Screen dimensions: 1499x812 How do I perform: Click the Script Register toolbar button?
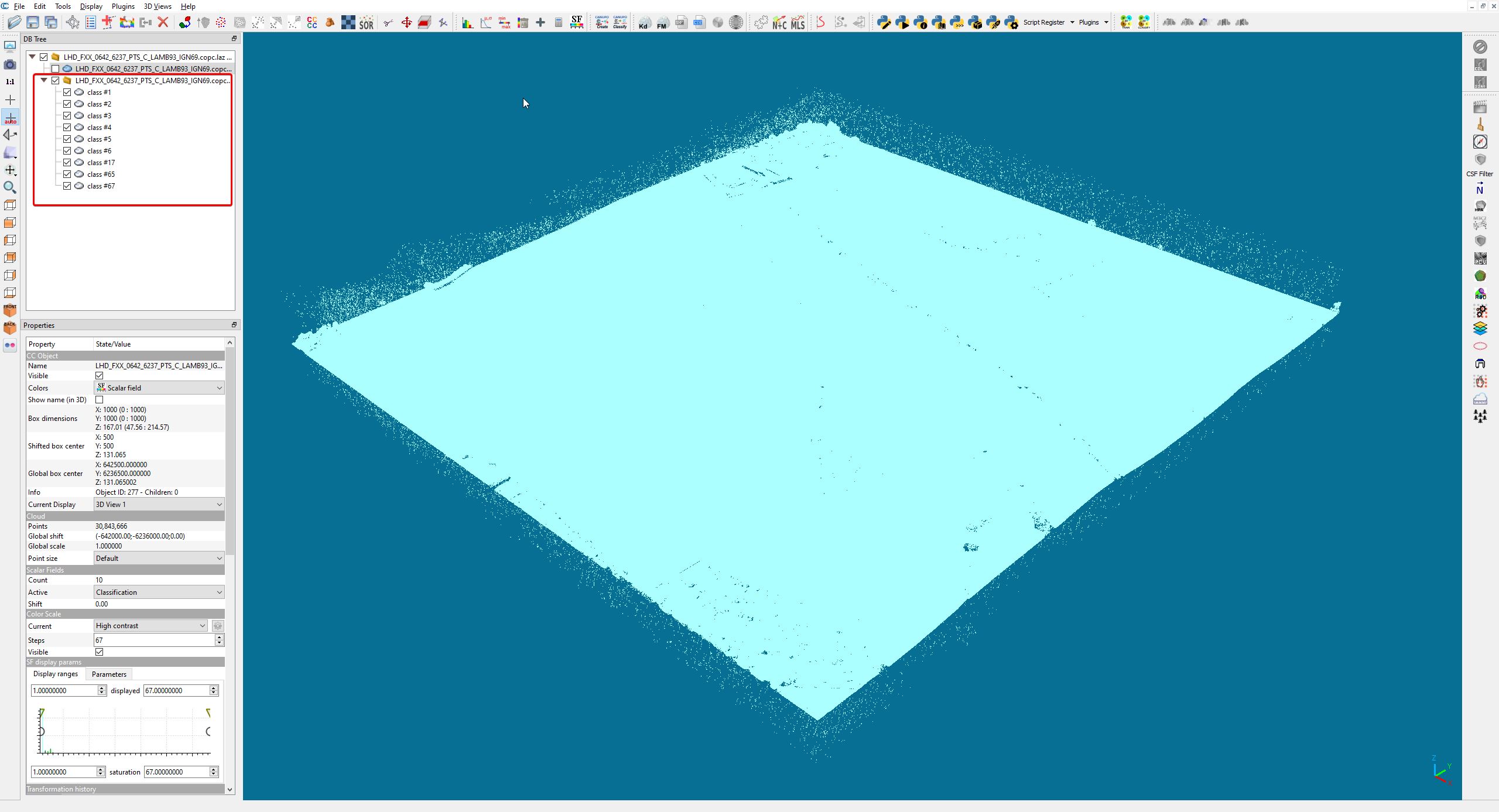point(1043,22)
